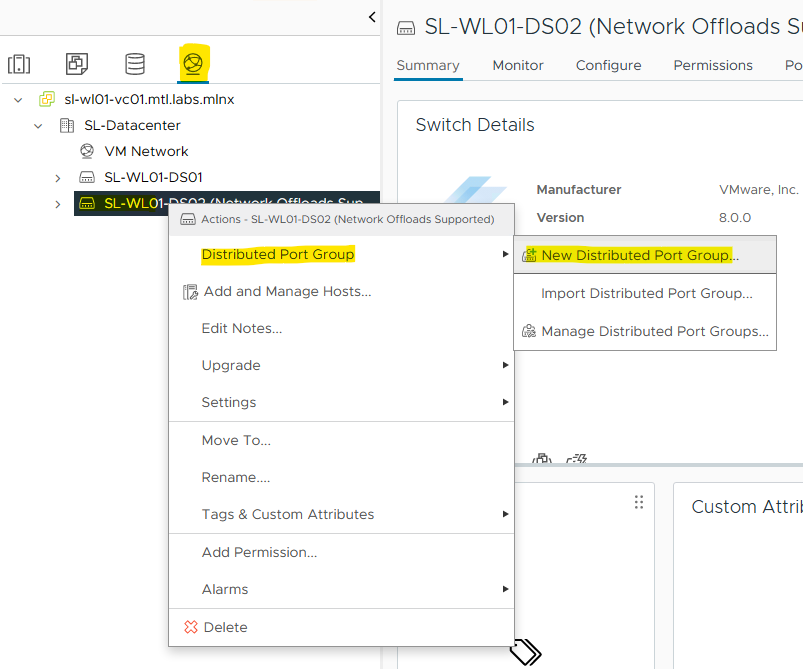Collapse the SL-Datacenter tree node
This screenshot has height=669, width=803.
click(38, 126)
